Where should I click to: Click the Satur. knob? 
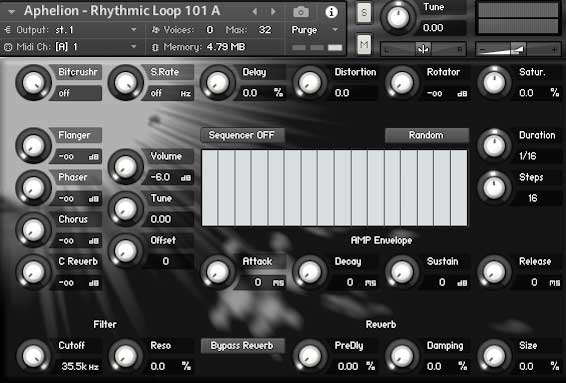tap(495, 83)
